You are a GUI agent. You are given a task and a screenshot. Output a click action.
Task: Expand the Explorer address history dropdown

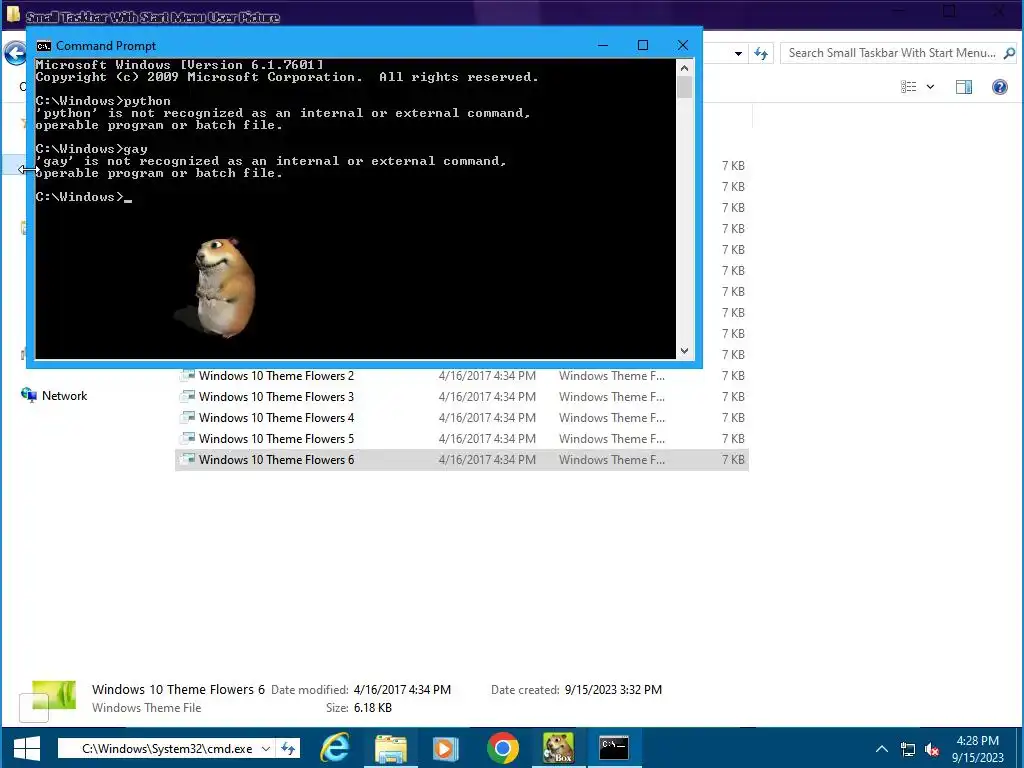pyautogui.click(x=738, y=54)
